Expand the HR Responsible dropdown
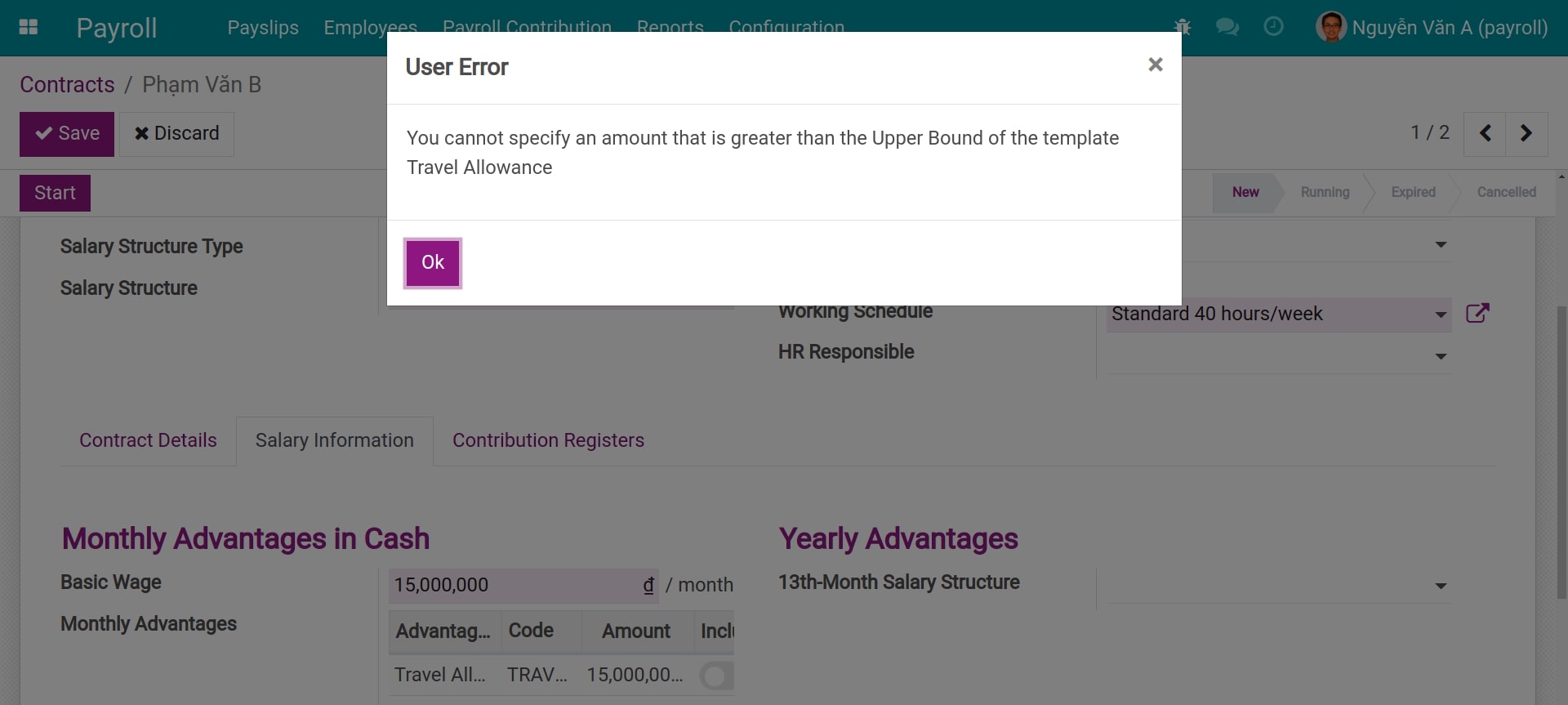The image size is (1568, 705). click(1441, 357)
